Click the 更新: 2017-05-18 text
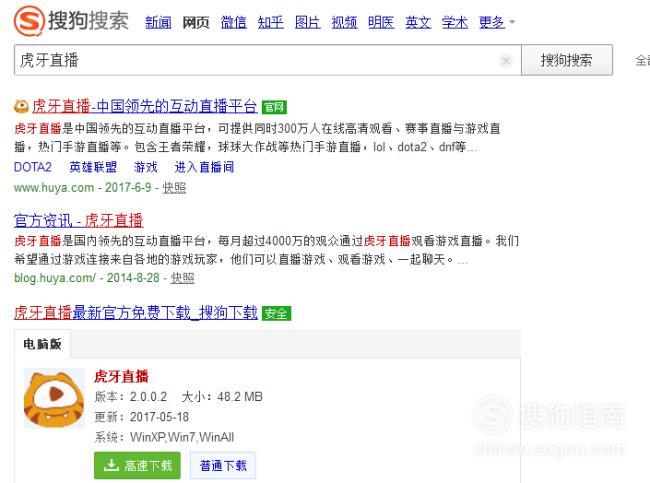This screenshot has height=483, width=650. pos(142,417)
